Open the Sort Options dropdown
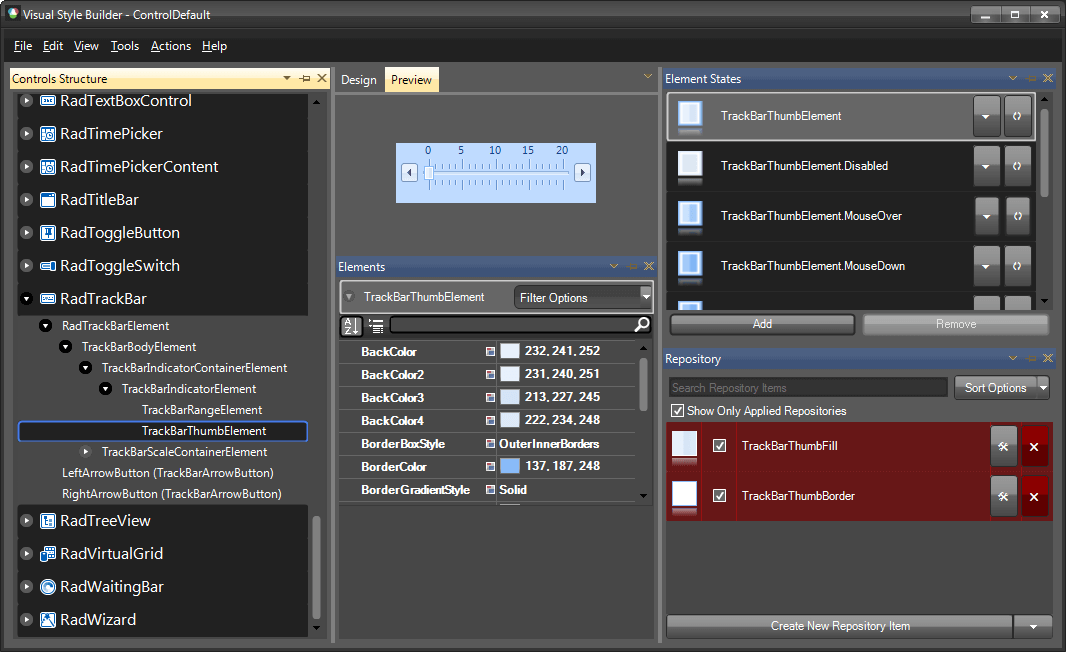This screenshot has height=652, width=1066. pos(1001,387)
